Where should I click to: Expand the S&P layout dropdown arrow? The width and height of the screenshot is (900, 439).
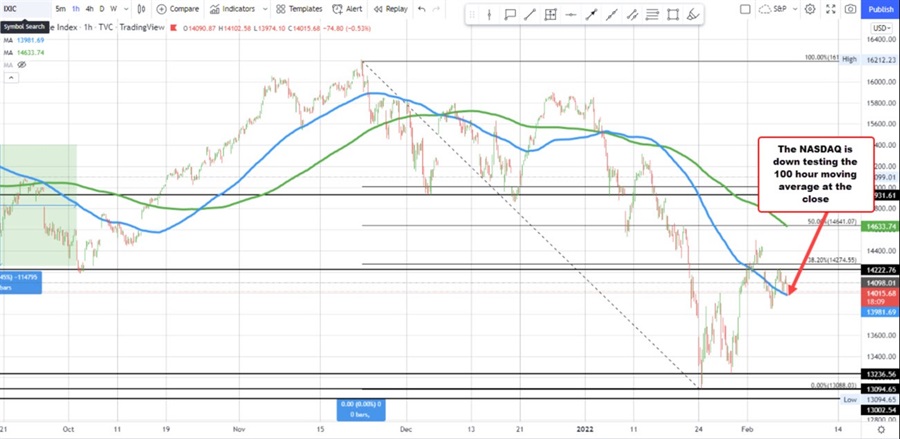tap(796, 9)
